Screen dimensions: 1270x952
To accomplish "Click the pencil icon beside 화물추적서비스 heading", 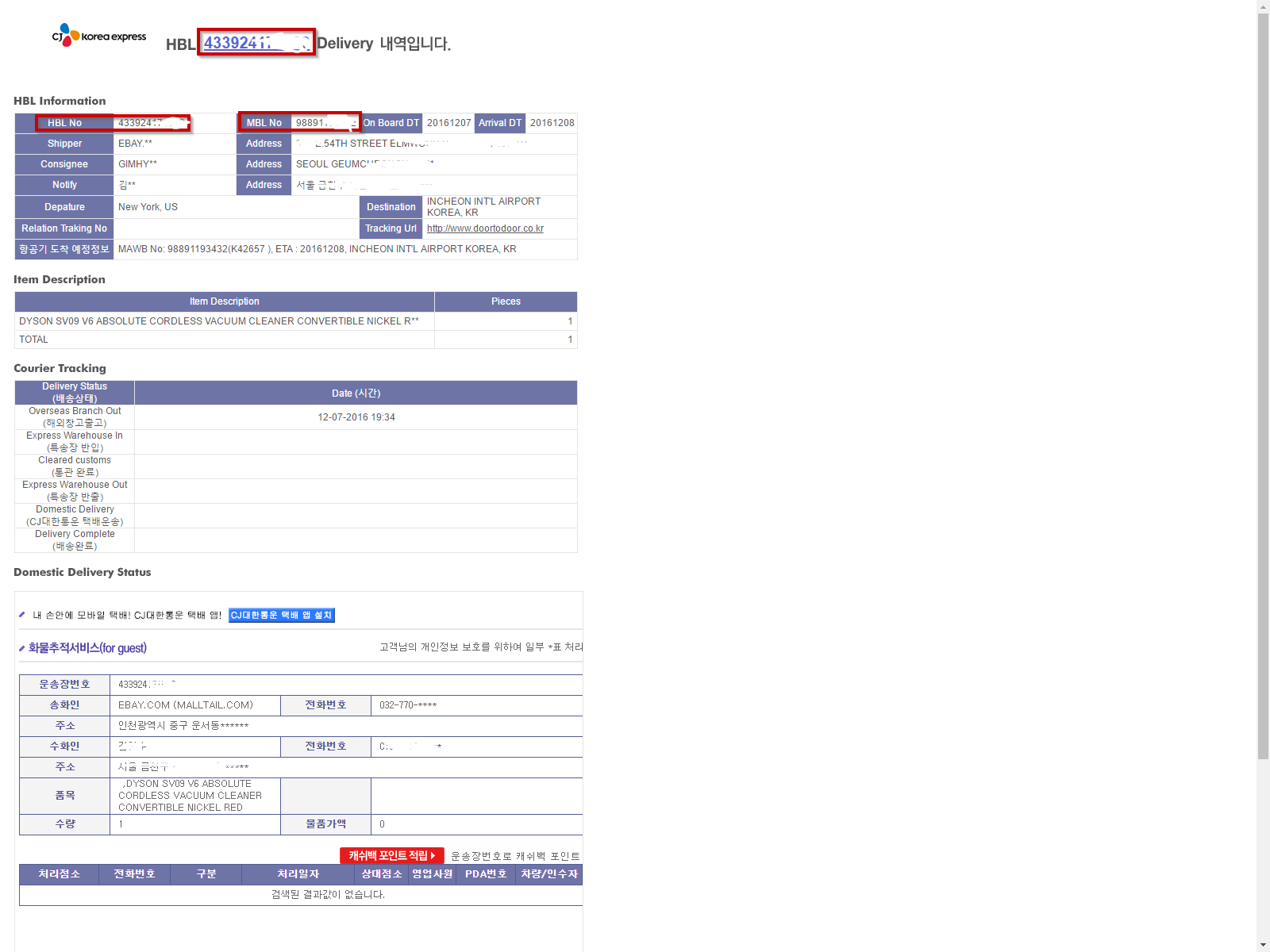I will pos(21,649).
